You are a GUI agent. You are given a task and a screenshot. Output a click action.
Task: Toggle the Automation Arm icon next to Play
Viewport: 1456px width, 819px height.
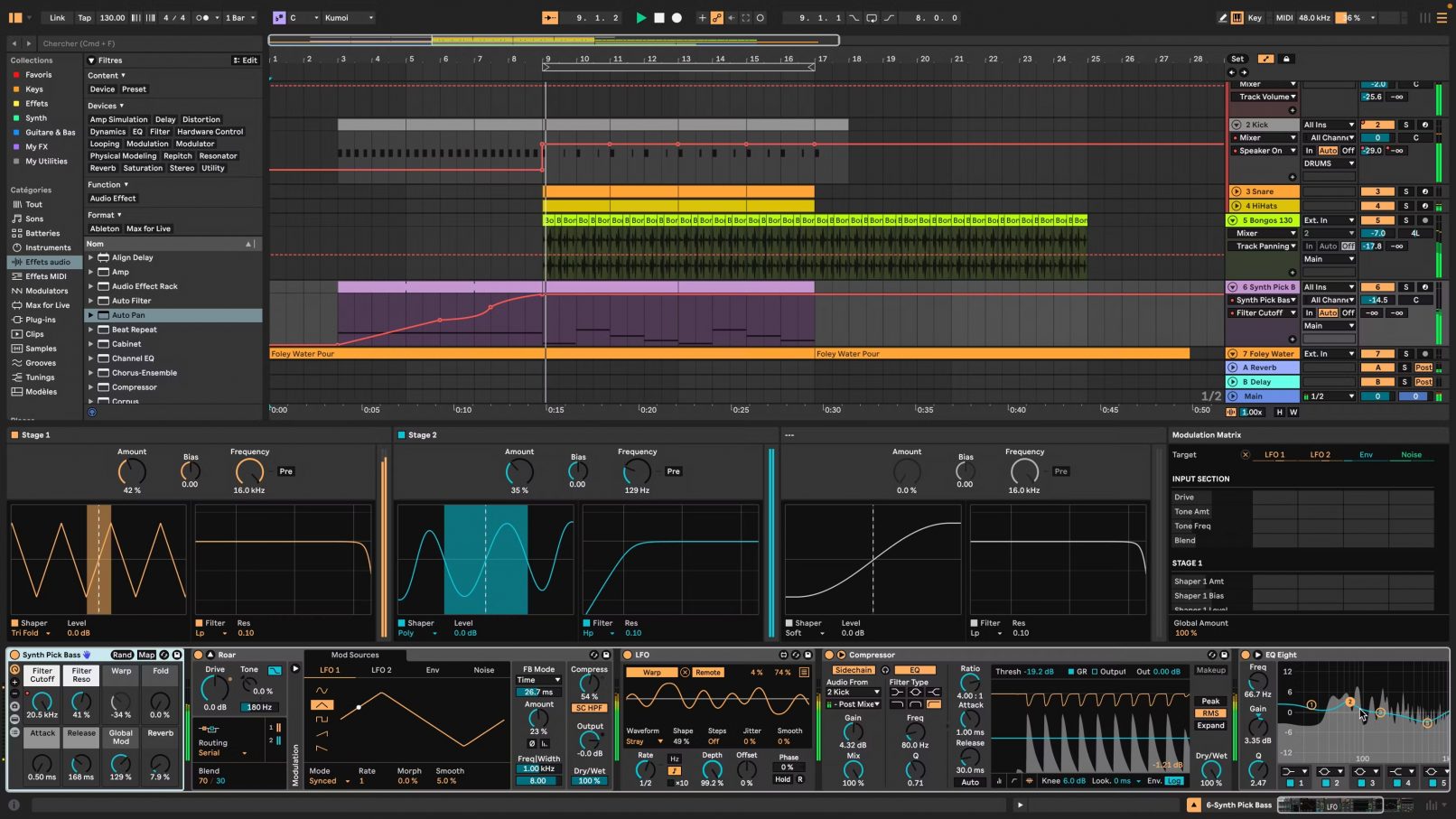716,17
